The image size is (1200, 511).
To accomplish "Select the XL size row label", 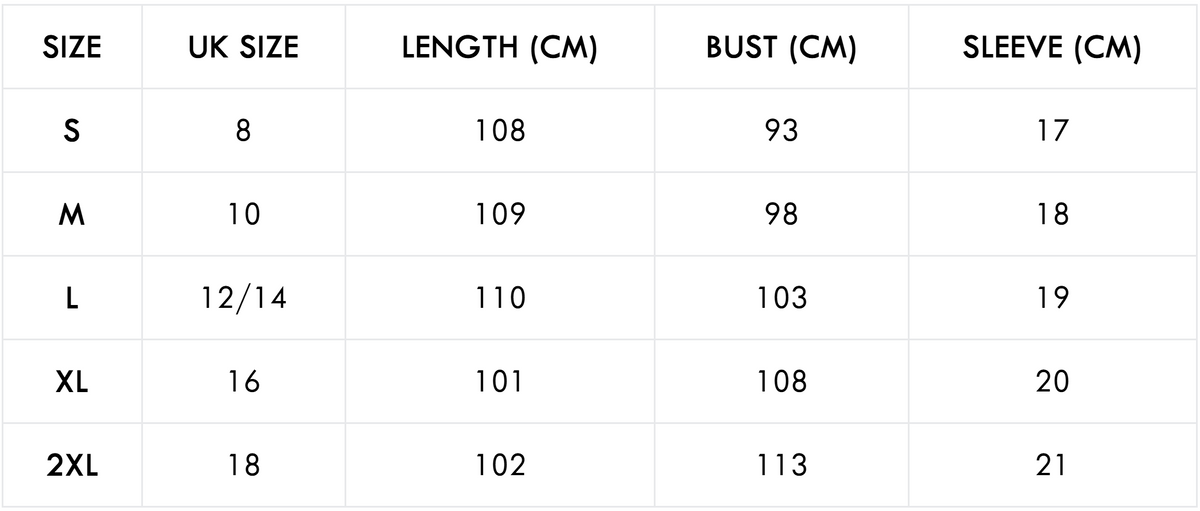I will [x=72, y=382].
